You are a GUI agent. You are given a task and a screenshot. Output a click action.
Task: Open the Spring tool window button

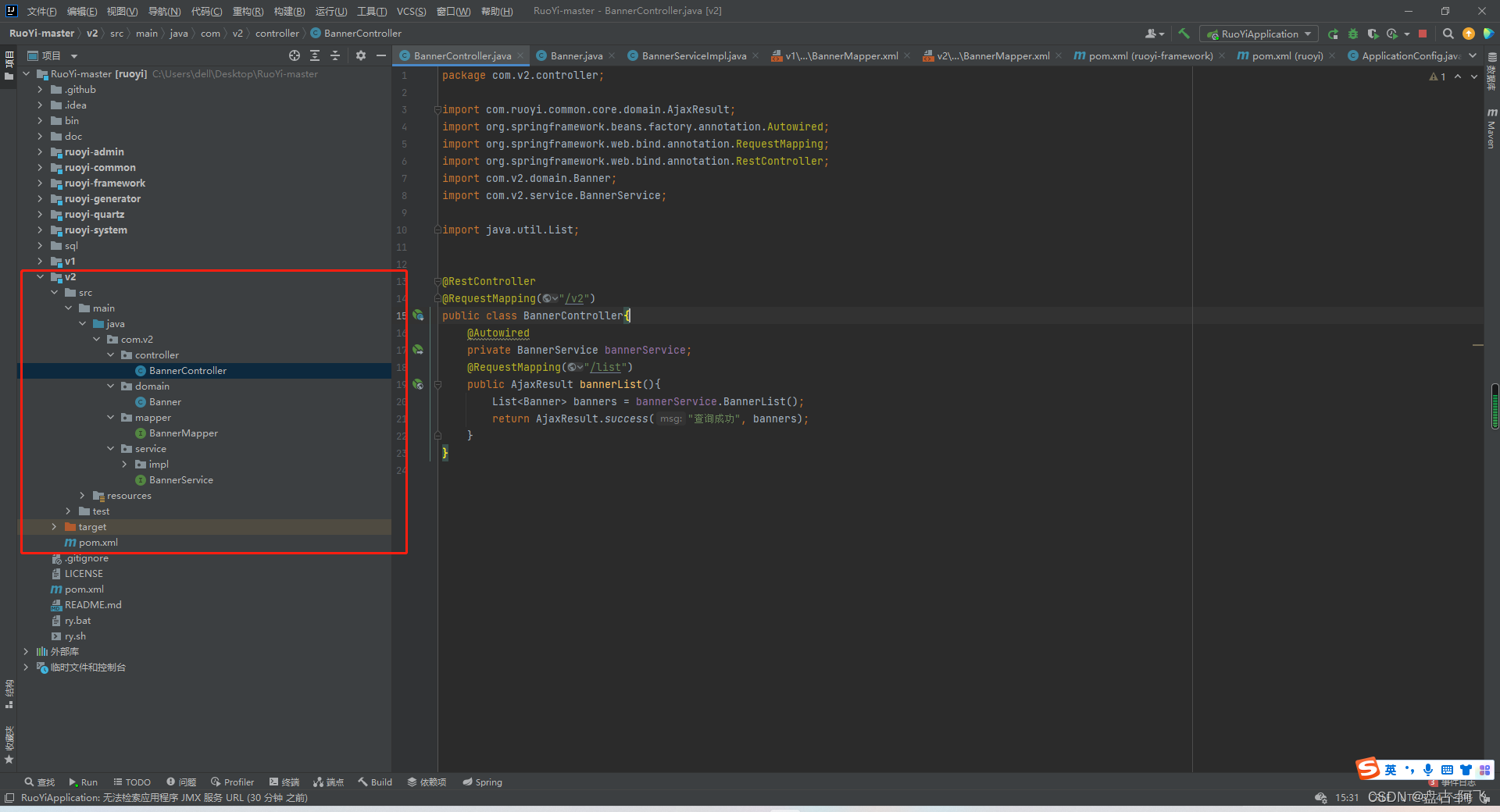482,782
